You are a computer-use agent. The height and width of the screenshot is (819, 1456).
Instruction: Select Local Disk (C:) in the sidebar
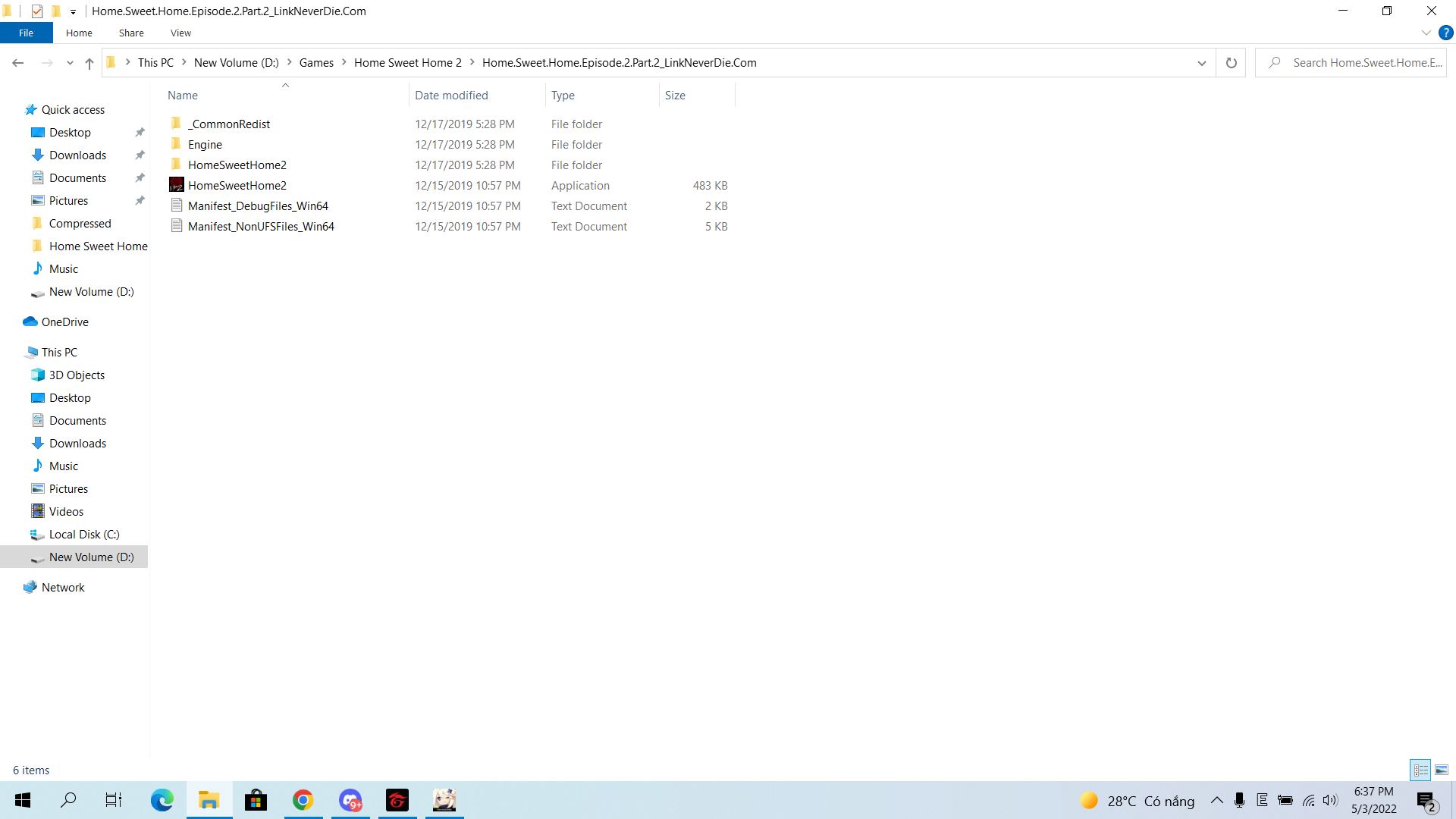pos(84,534)
